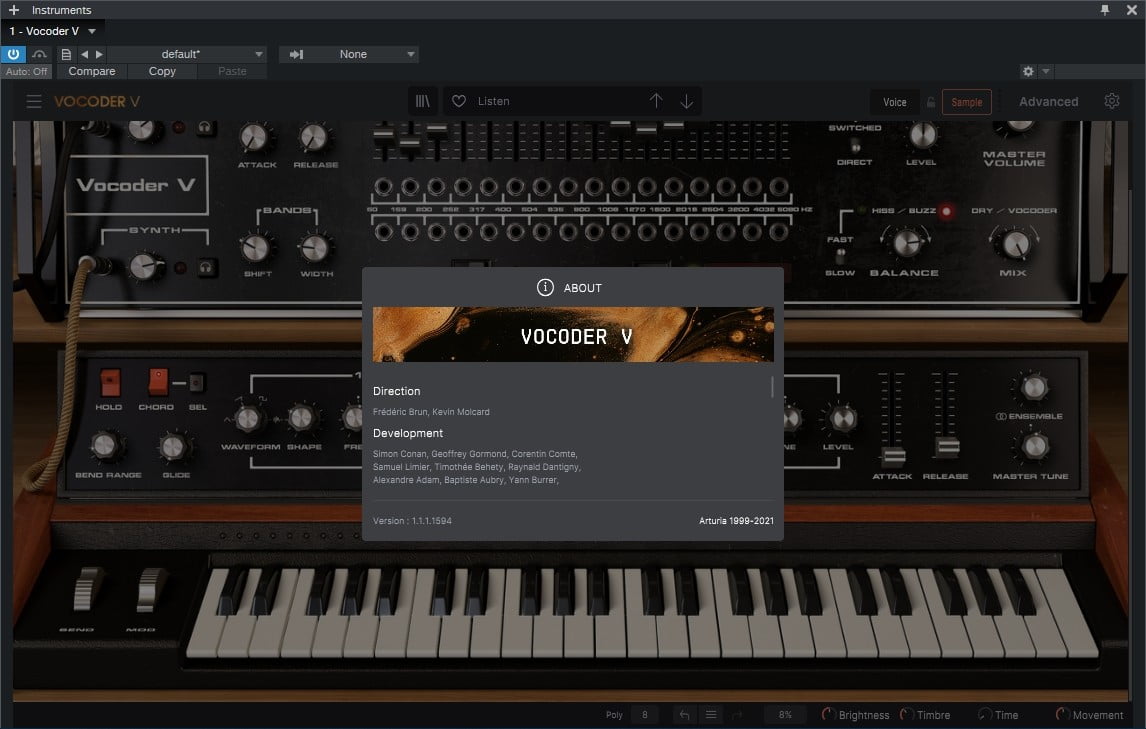Click the Bands WIDTH knob
Viewport: 1146px width, 729px height.
[x=315, y=248]
